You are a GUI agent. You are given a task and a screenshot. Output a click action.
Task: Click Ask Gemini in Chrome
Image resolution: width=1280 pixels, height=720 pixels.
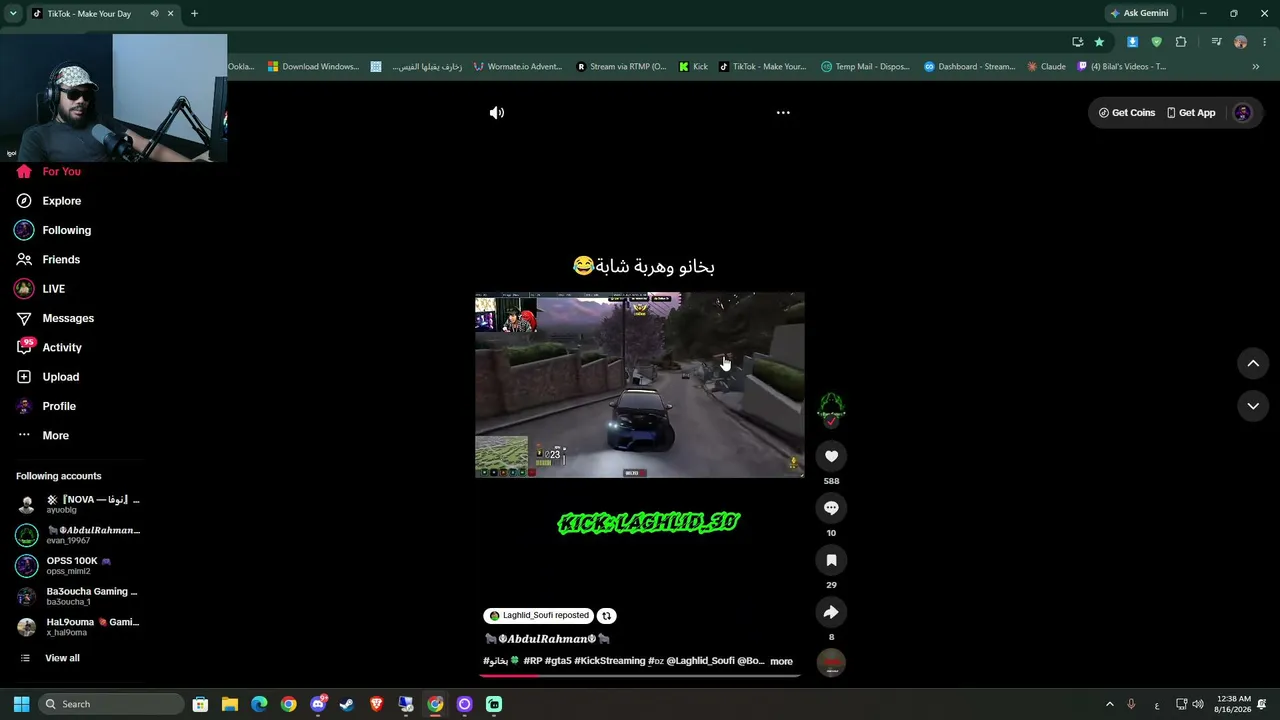pyautogui.click(x=1139, y=14)
